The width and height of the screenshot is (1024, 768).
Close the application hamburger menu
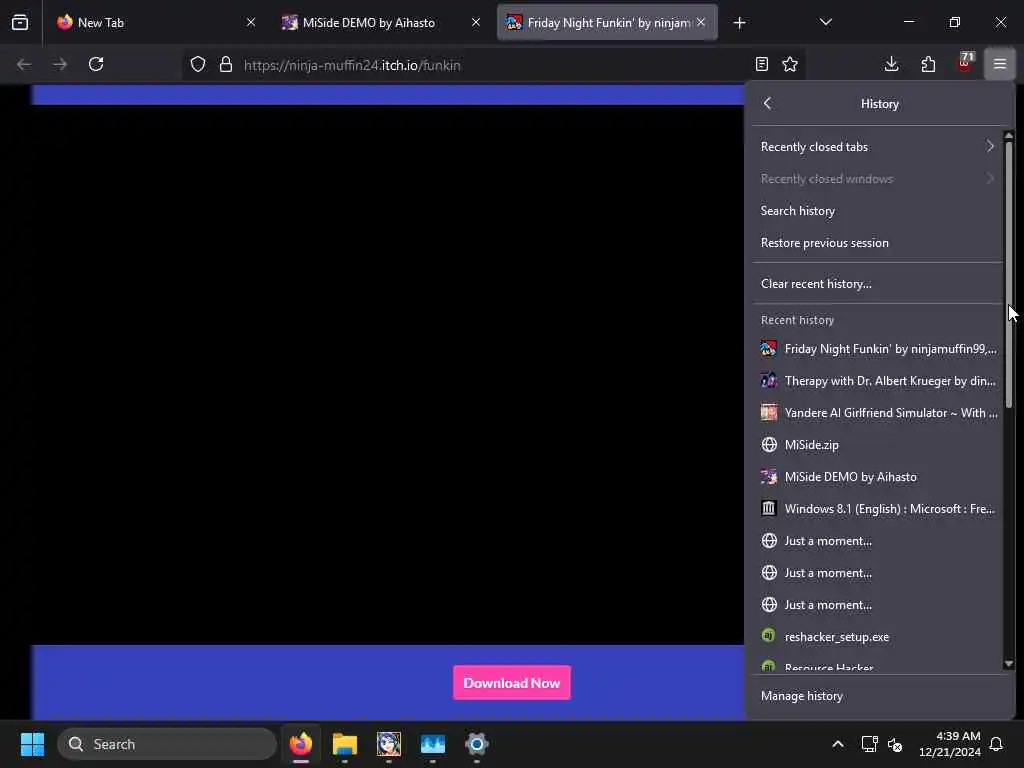pos(1000,64)
